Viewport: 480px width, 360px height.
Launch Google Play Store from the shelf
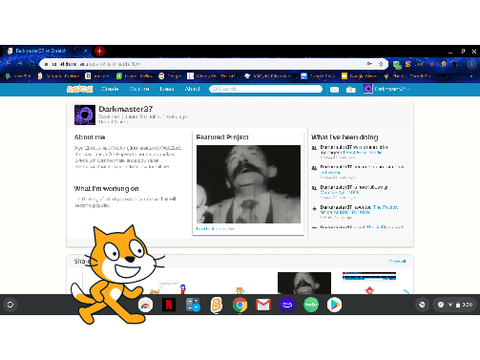[x=334, y=305]
